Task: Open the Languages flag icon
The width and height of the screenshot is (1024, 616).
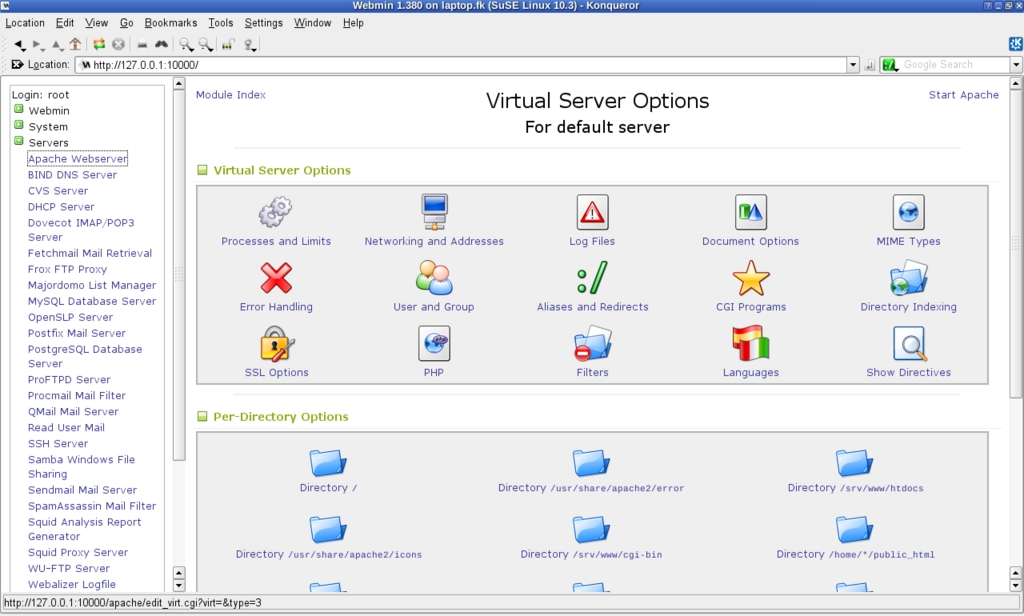Action: pos(750,344)
